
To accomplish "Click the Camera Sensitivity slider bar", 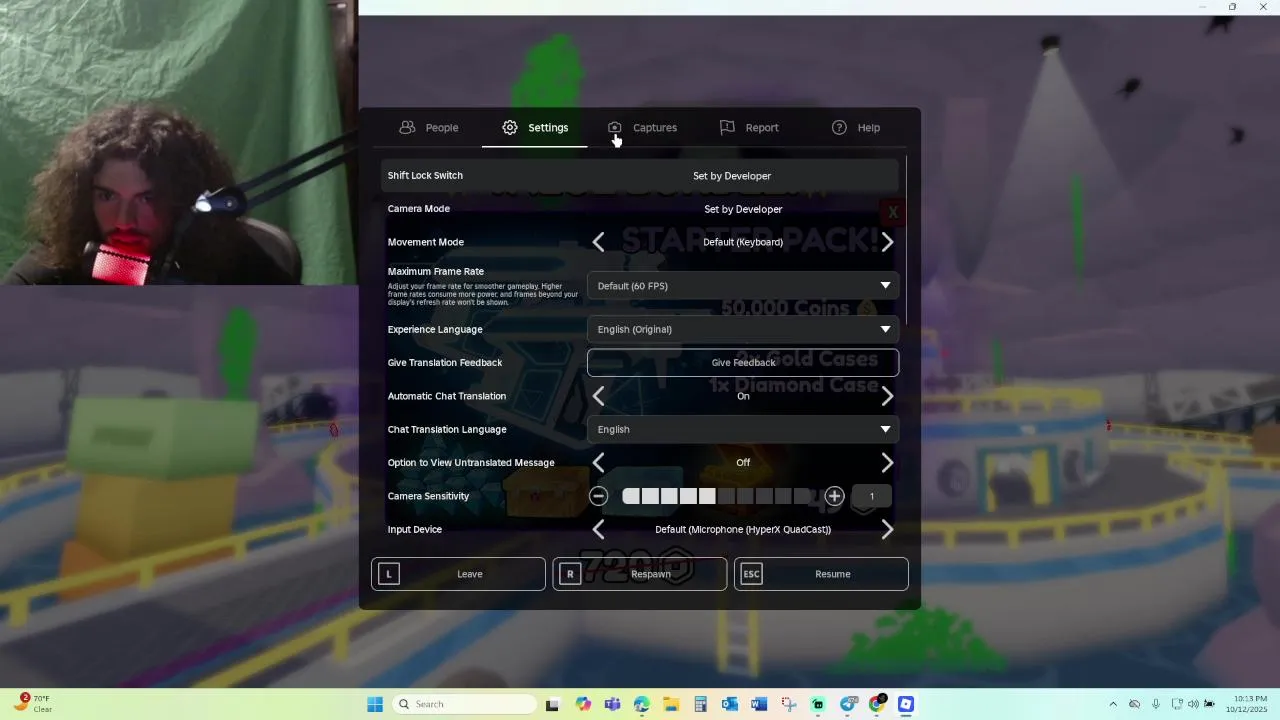I will coord(716,496).
